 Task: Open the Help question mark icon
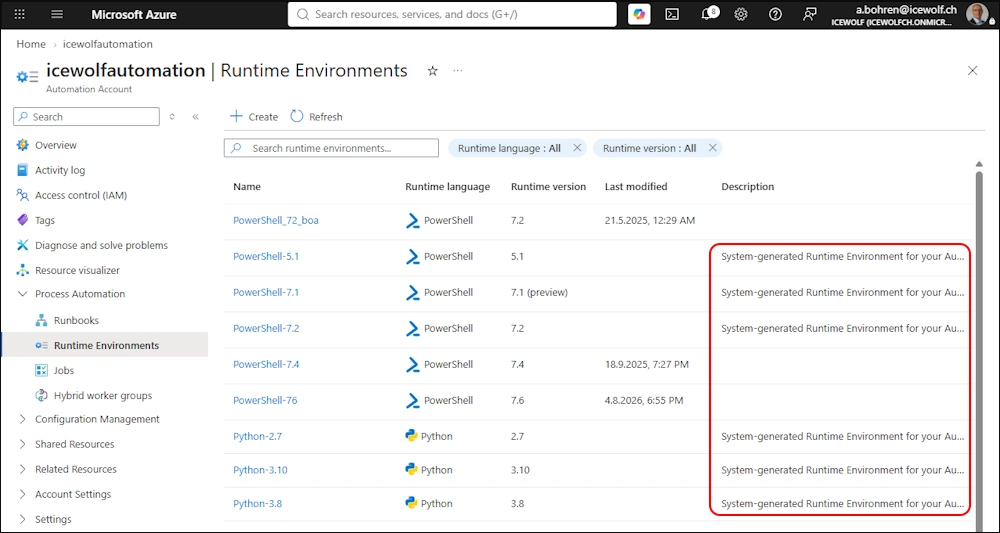pos(775,14)
